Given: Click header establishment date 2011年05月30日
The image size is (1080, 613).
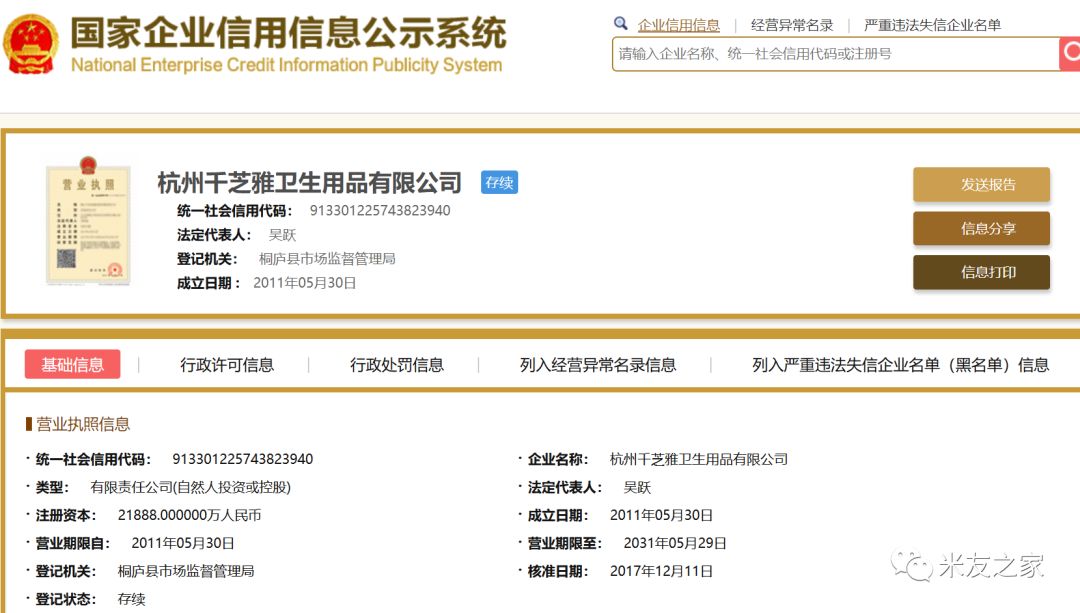Looking at the screenshot, I should (304, 283).
